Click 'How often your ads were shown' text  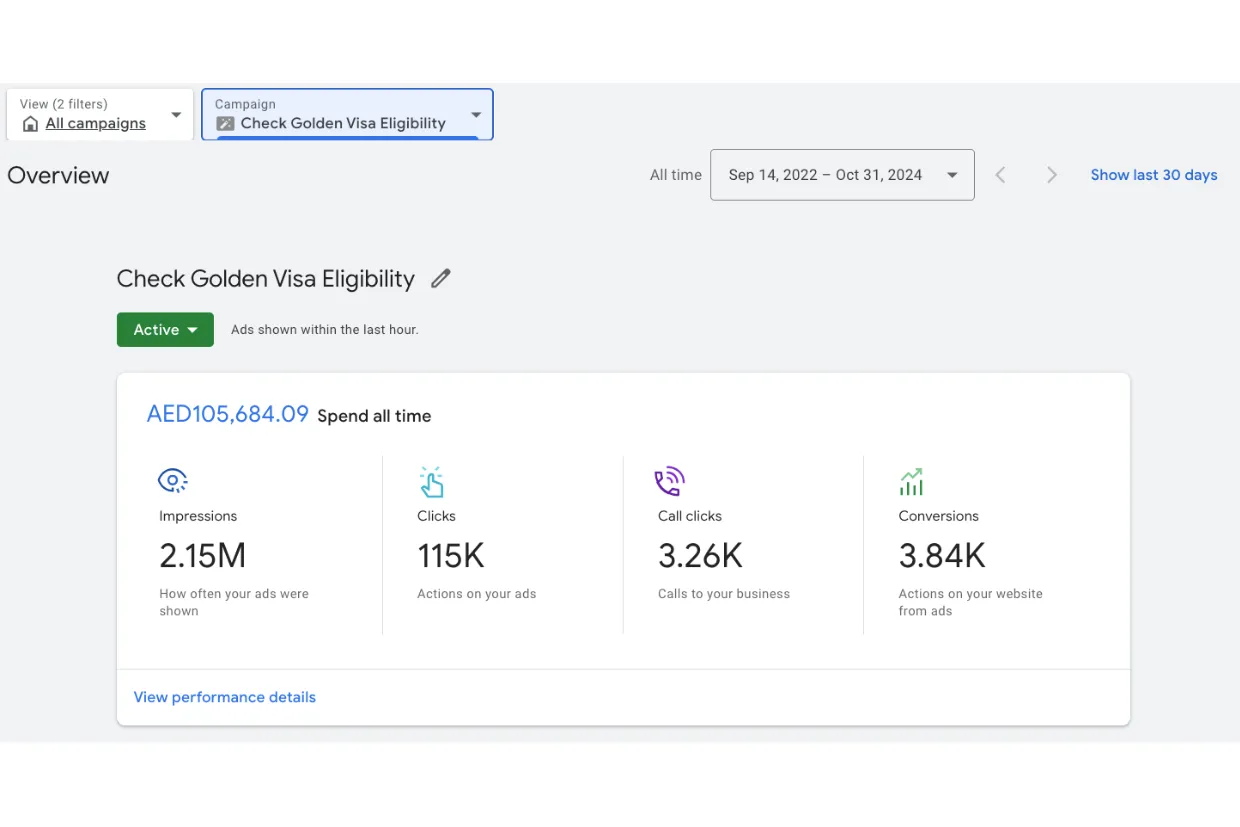[234, 602]
